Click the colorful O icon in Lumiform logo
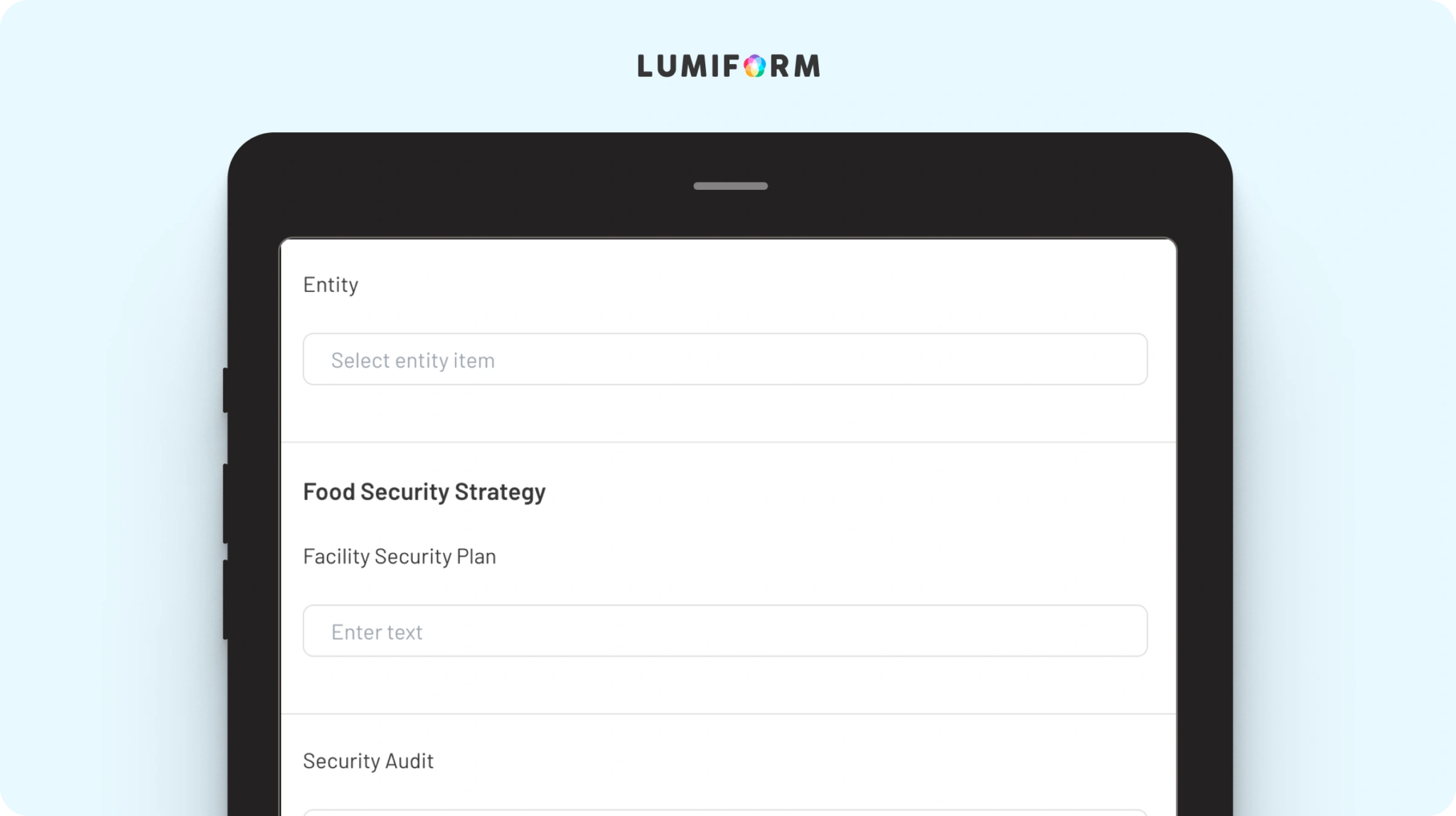1456x816 pixels. tap(755, 66)
